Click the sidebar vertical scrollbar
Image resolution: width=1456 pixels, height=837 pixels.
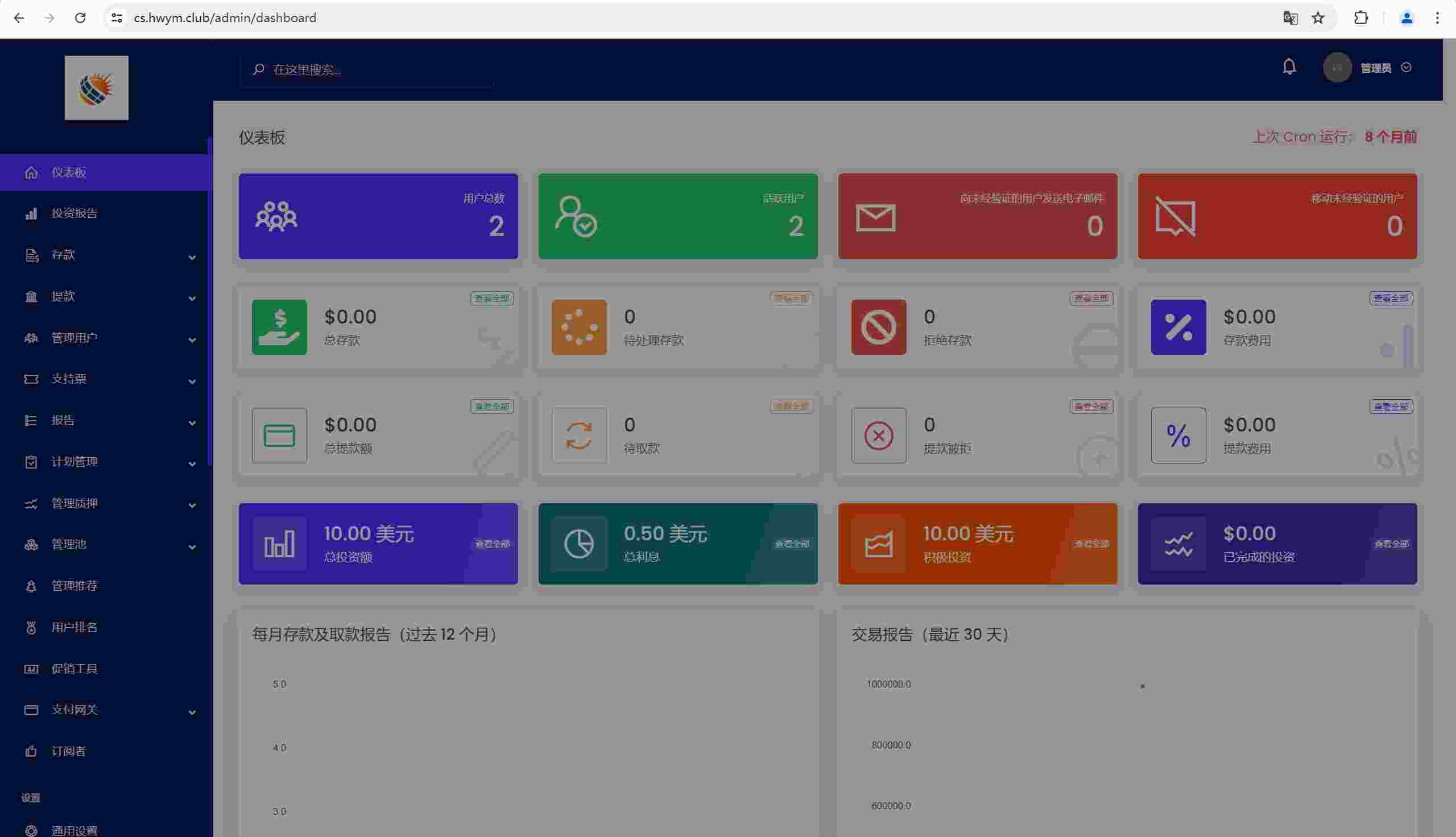coord(210,299)
